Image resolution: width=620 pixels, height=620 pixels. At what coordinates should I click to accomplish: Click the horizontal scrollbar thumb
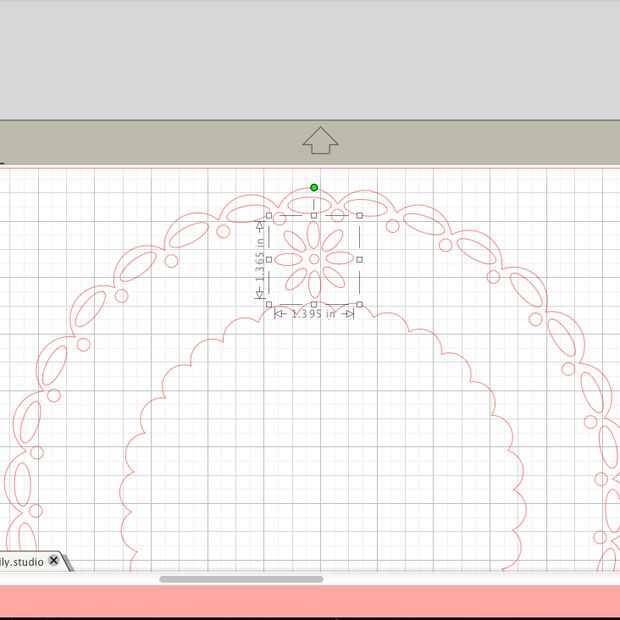tap(241, 579)
